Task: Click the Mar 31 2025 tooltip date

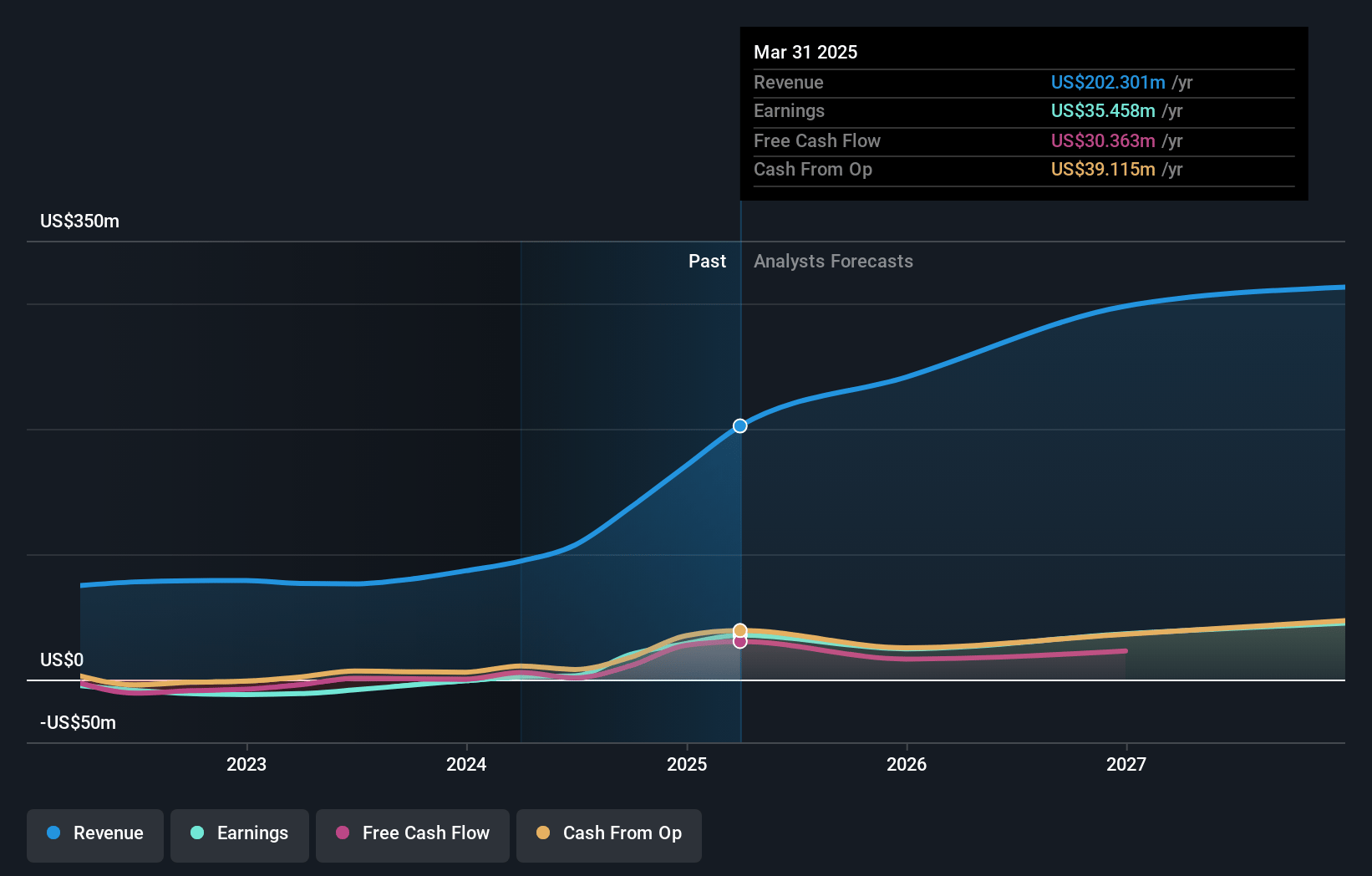Action: point(805,52)
